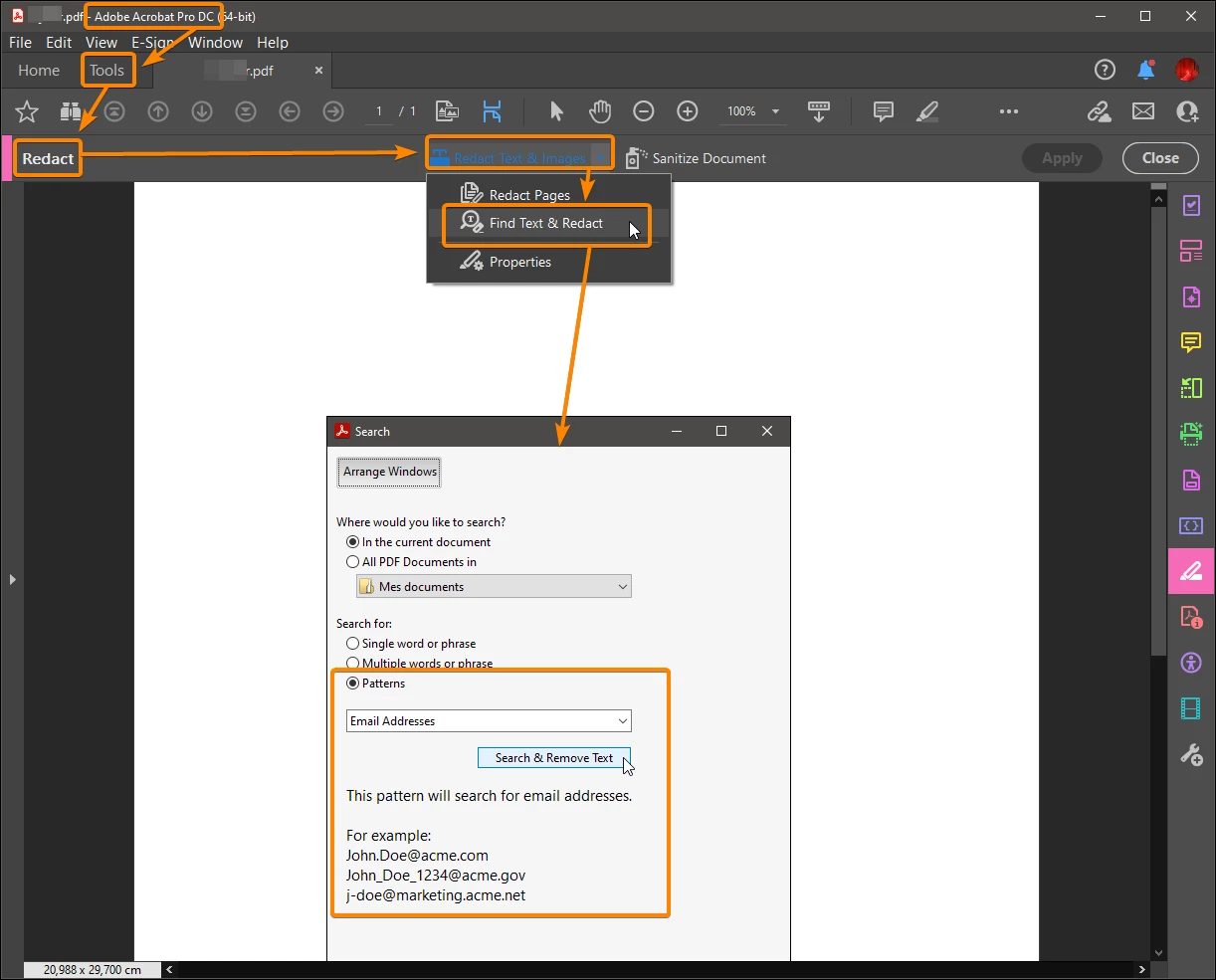Open the File menu
The width and height of the screenshot is (1216, 980).
tap(20, 43)
